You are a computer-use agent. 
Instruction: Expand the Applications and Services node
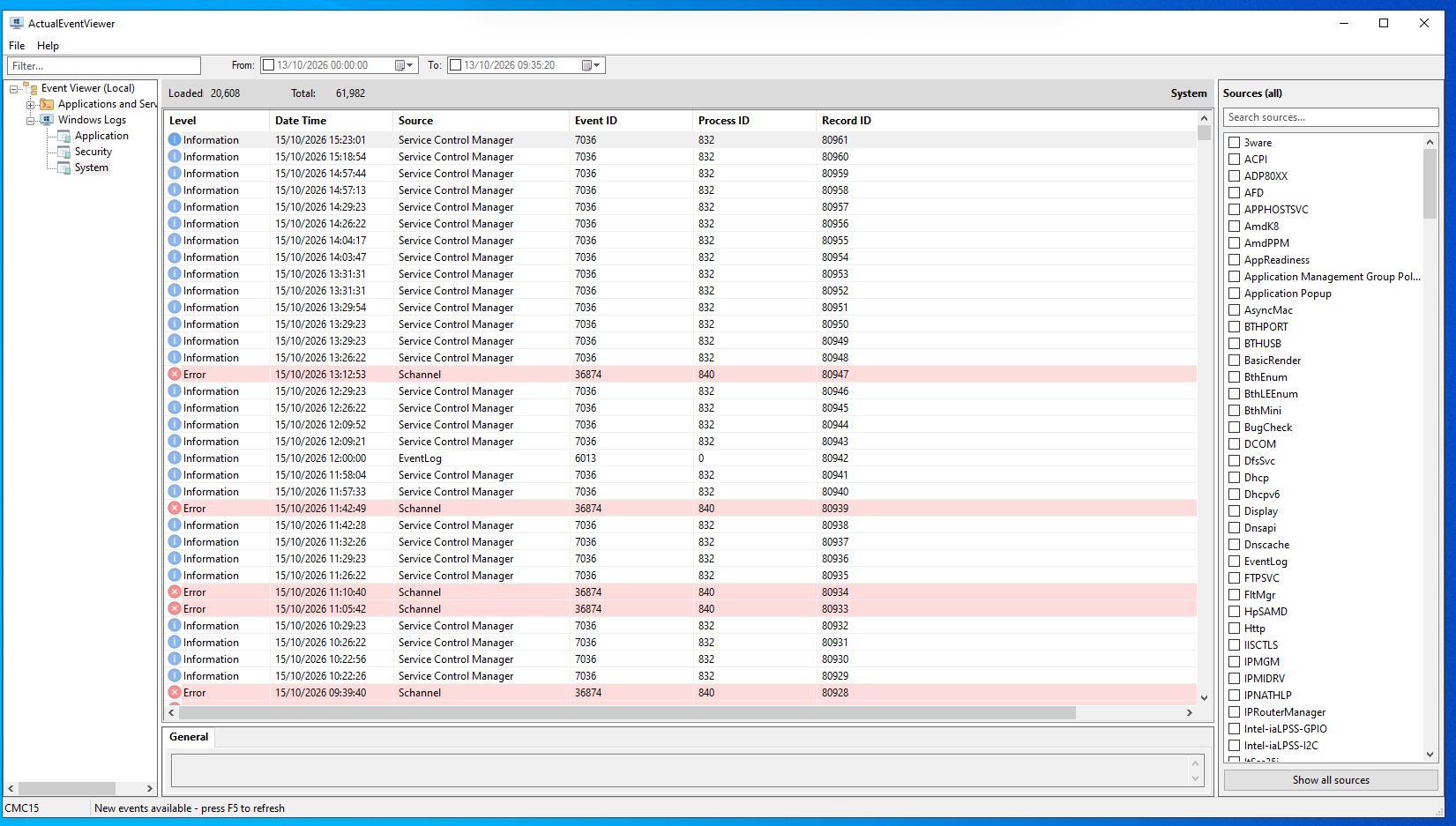(x=31, y=104)
